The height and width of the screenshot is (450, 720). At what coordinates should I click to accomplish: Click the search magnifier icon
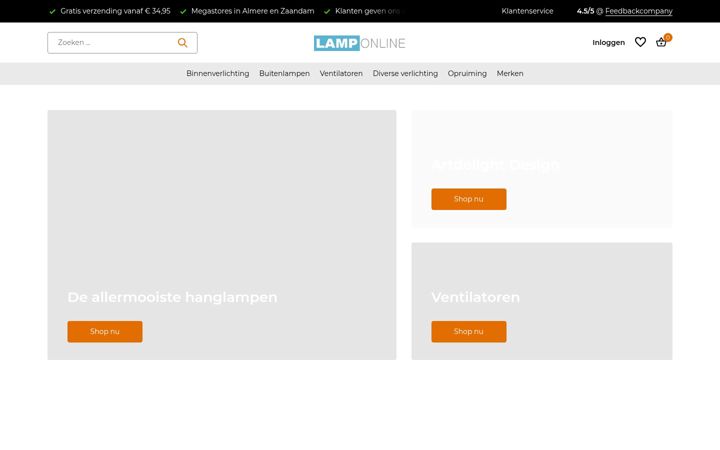pyautogui.click(x=182, y=43)
